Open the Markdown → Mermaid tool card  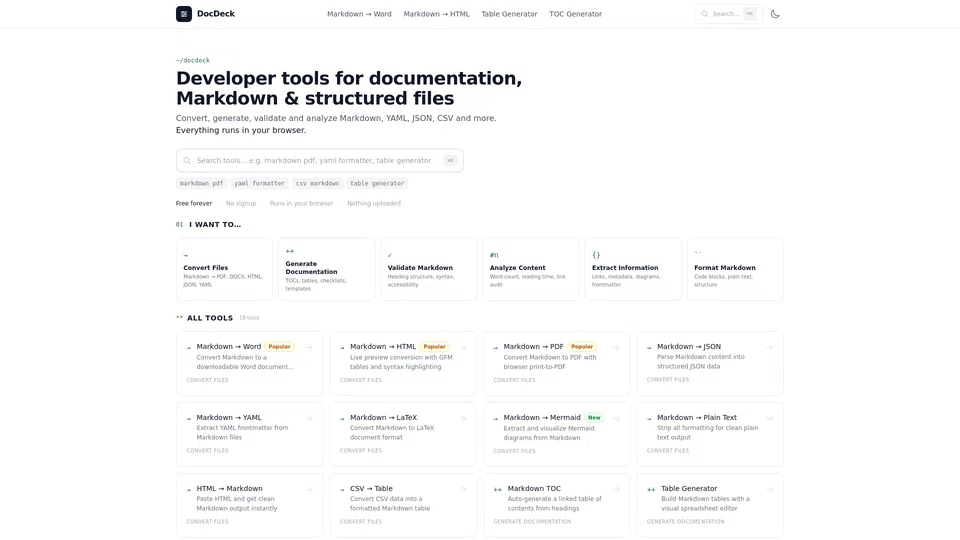pos(557,435)
